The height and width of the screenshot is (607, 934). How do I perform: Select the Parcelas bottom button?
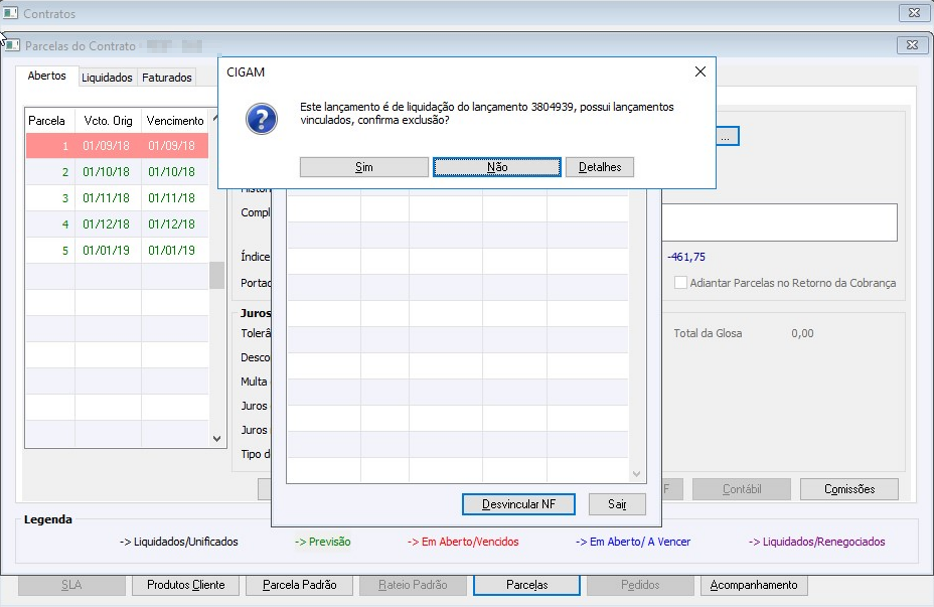(x=527, y=585)
